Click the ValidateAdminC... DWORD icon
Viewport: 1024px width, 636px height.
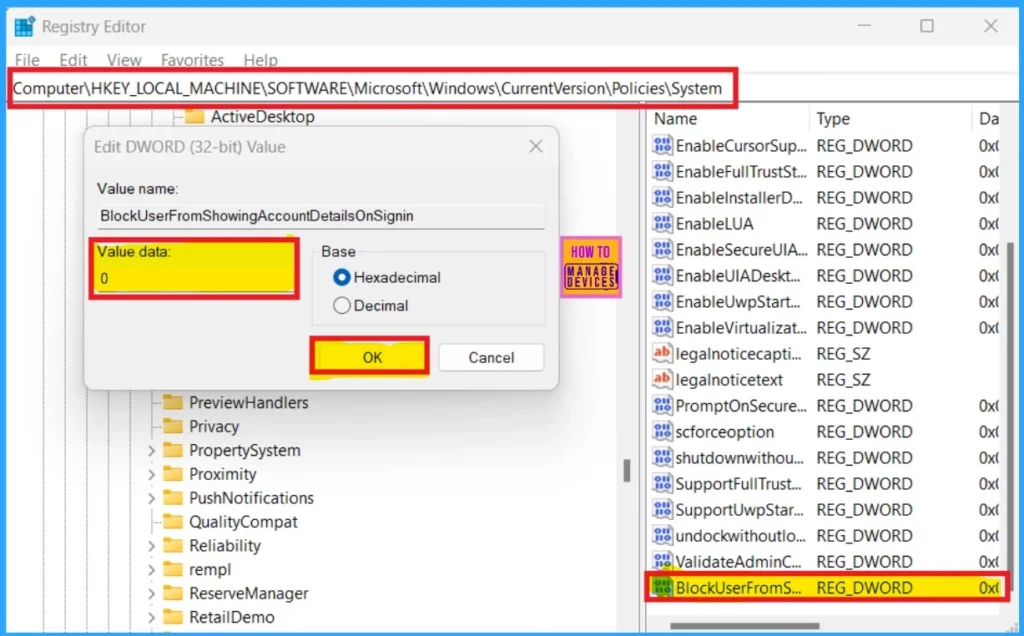tap(662, 562)
